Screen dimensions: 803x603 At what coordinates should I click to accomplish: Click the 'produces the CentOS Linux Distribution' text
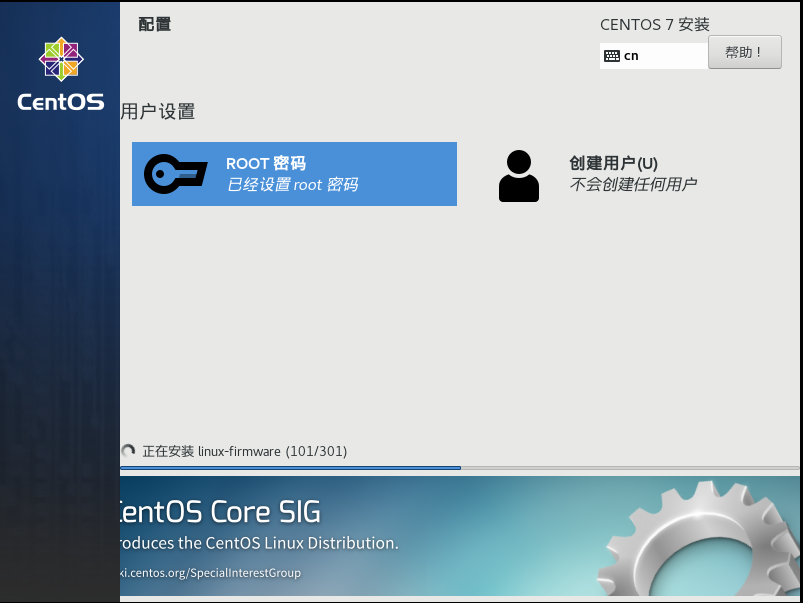(259, 543)
